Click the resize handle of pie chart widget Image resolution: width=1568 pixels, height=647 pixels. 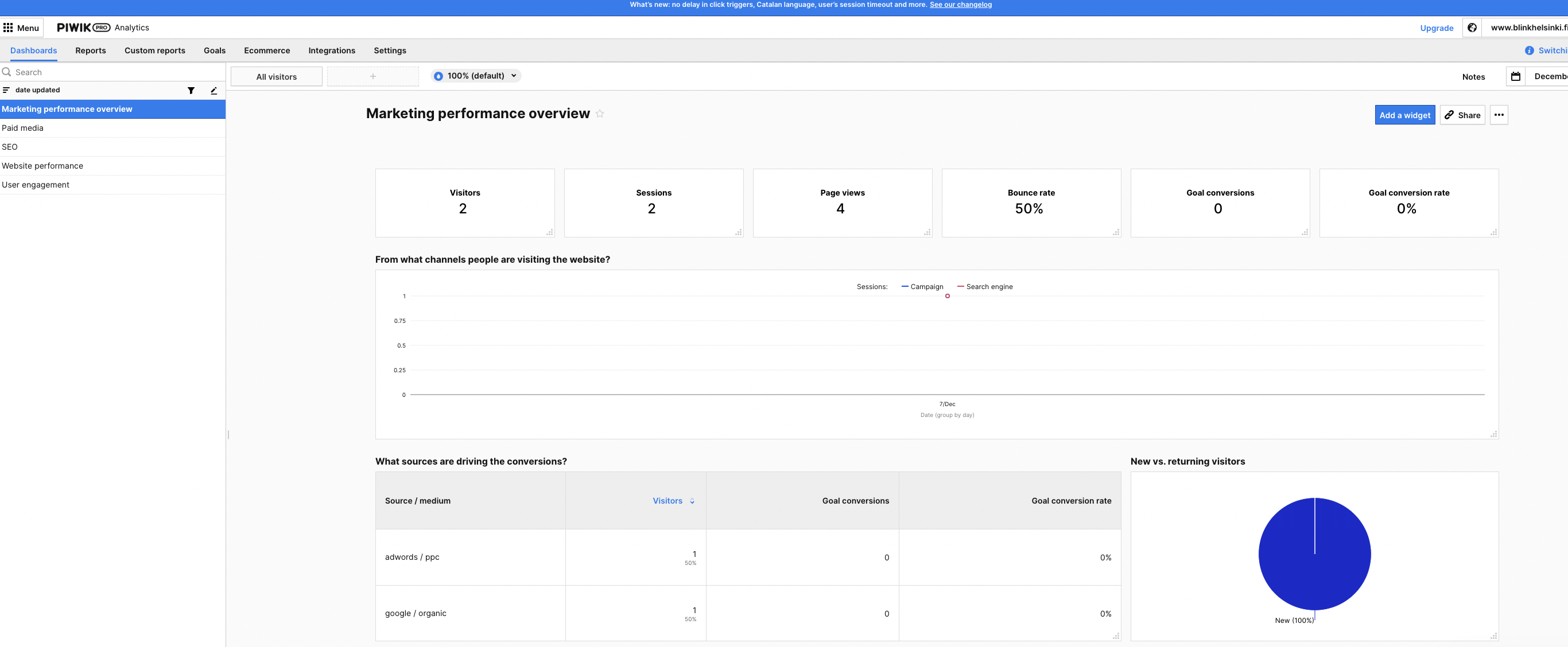(1493, 636)
